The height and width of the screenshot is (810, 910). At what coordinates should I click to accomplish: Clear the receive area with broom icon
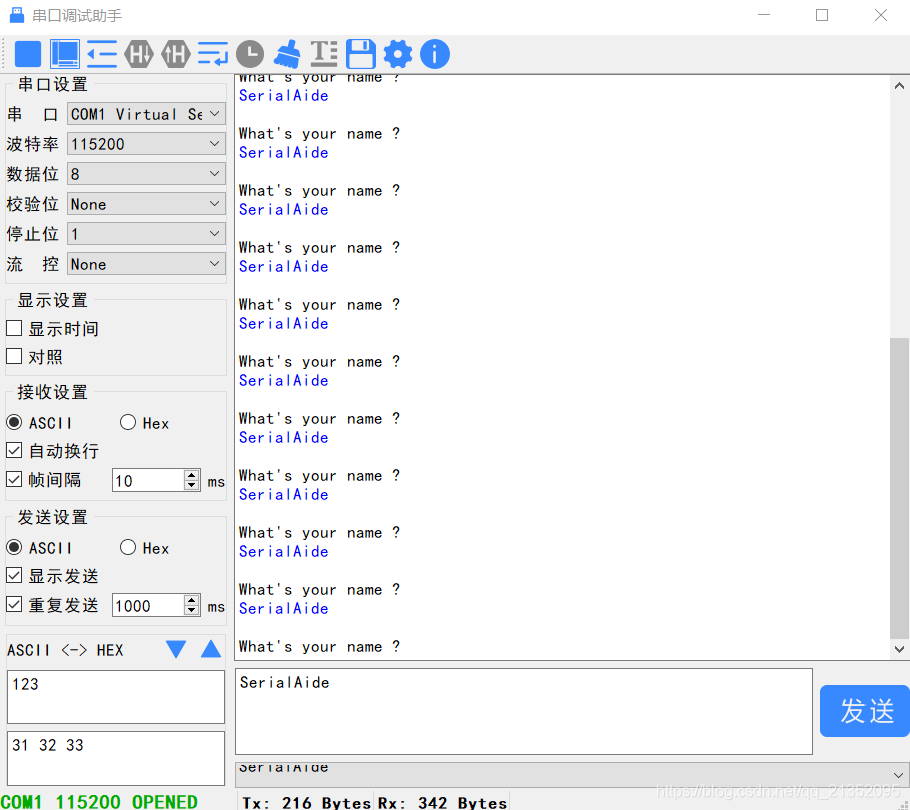pyautogui.click(x=287, y=54)
